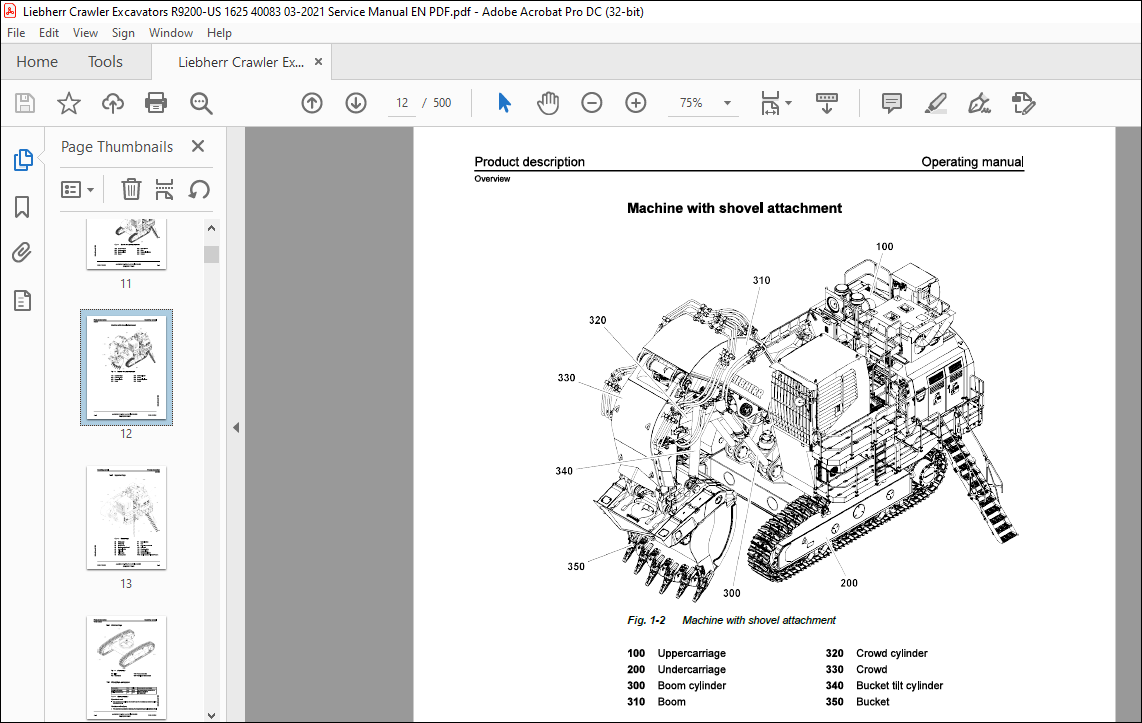Delete selected page thumbnail trash icon
Screen dimensions: 1142x723
tap(130, 189)
